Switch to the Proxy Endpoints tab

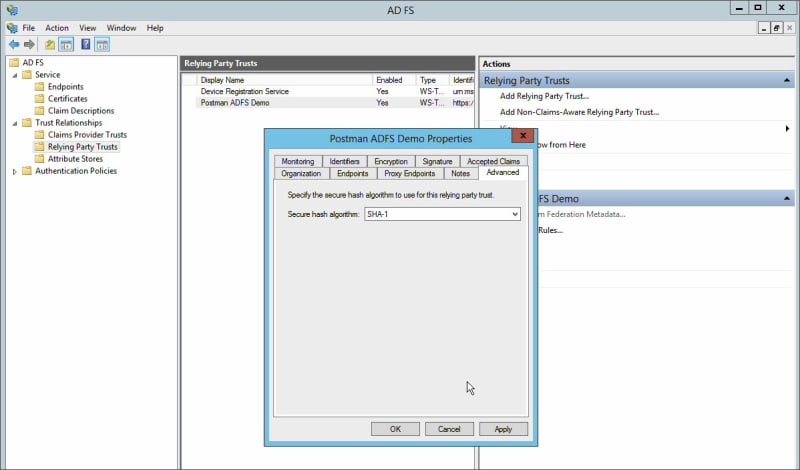point(410,174)
